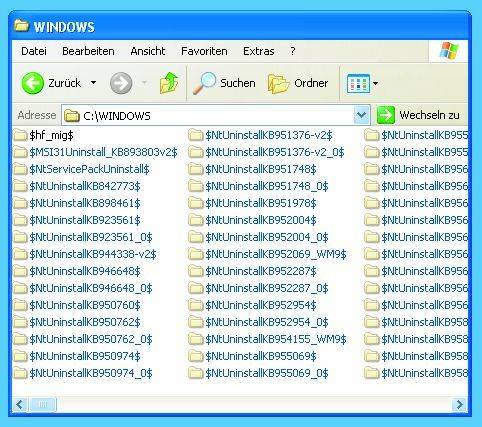The height and width of the screenshot is (427, 482).
Task: Open the Ansicht menu
Action: (x=148, y=51)
